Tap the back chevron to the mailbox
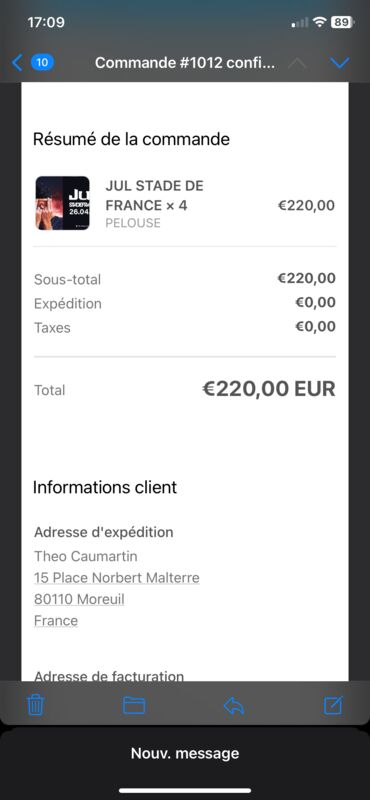Screen dimensions: 370x800 click(17, 63)
